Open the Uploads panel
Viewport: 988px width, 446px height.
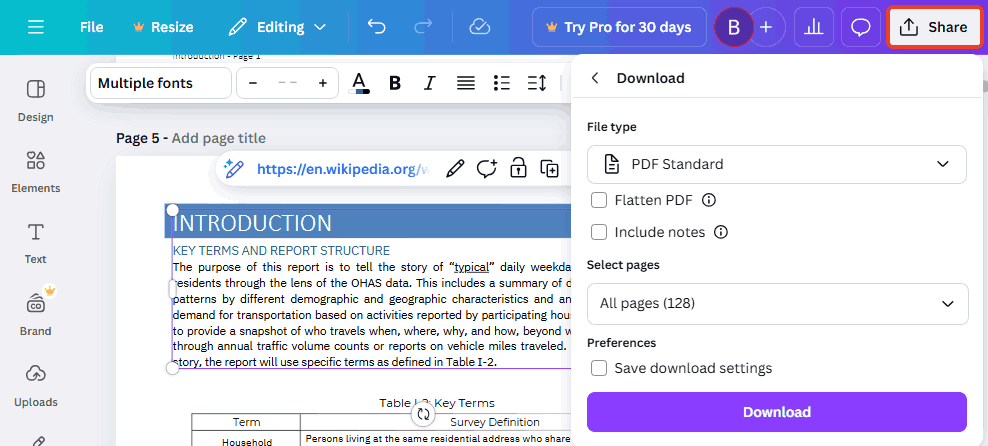click(x=35, y=384)
